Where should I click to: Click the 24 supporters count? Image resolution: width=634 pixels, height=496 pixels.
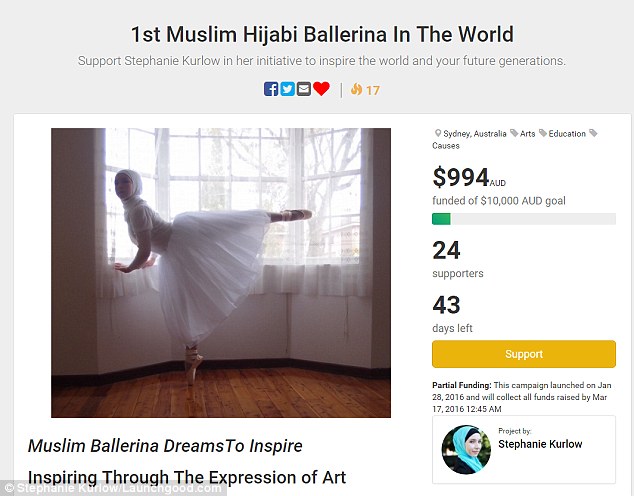coord(446,251)
